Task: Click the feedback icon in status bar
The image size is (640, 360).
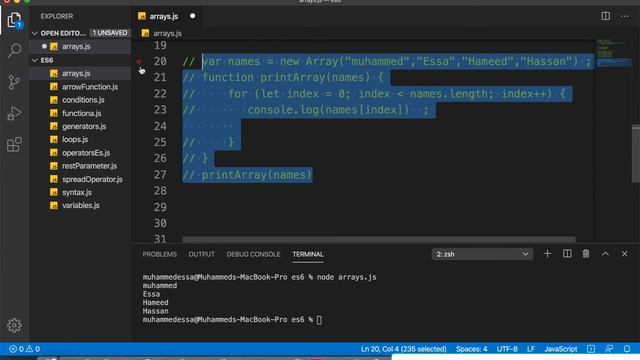Action: pos(609,349)
